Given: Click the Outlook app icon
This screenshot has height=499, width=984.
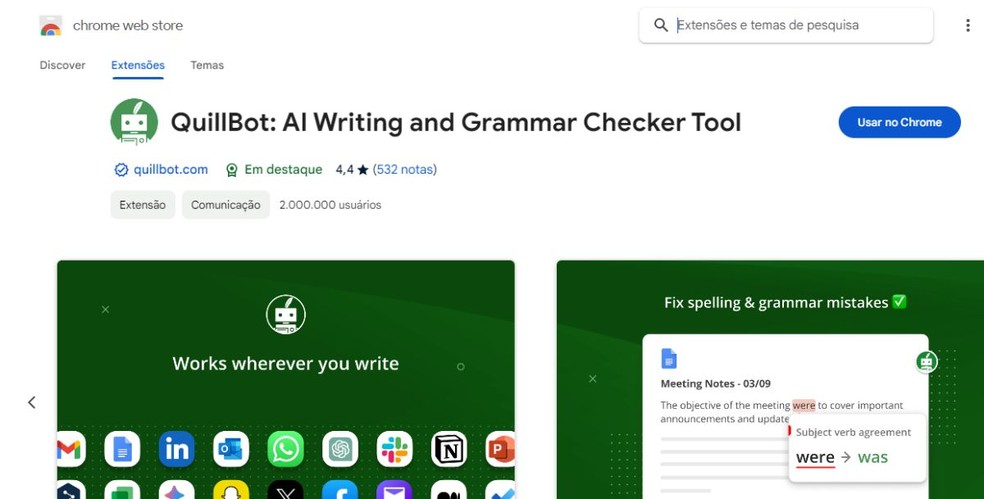Looking at the screenshot, I should [x=231, y=449].
